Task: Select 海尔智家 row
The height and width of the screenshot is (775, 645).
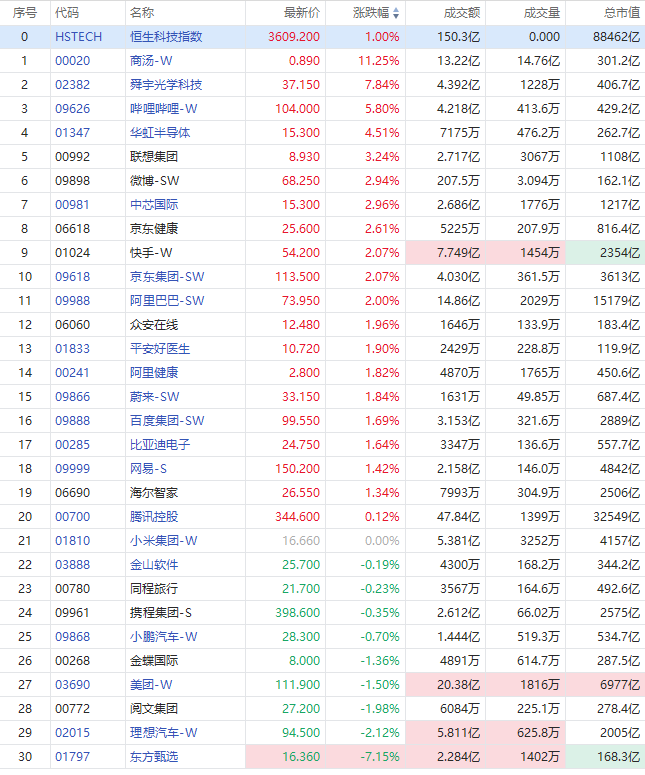Action: click(x=322, y=493)
